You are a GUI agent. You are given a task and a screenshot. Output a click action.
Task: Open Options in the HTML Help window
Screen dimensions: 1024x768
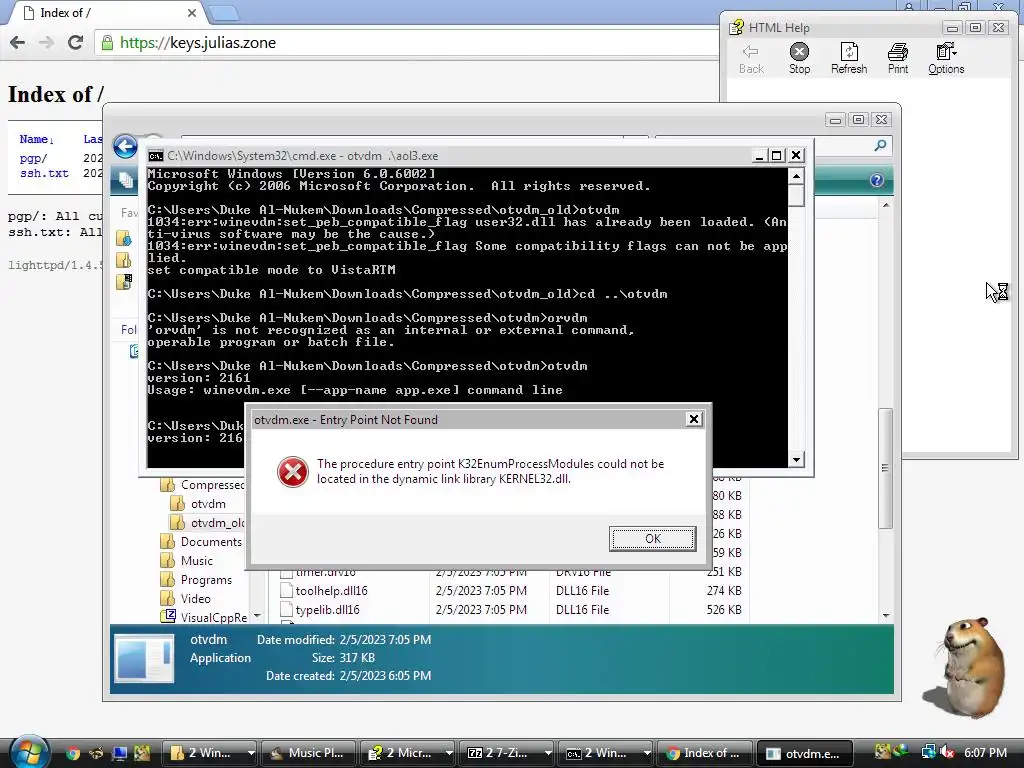(x=946, y=59)
